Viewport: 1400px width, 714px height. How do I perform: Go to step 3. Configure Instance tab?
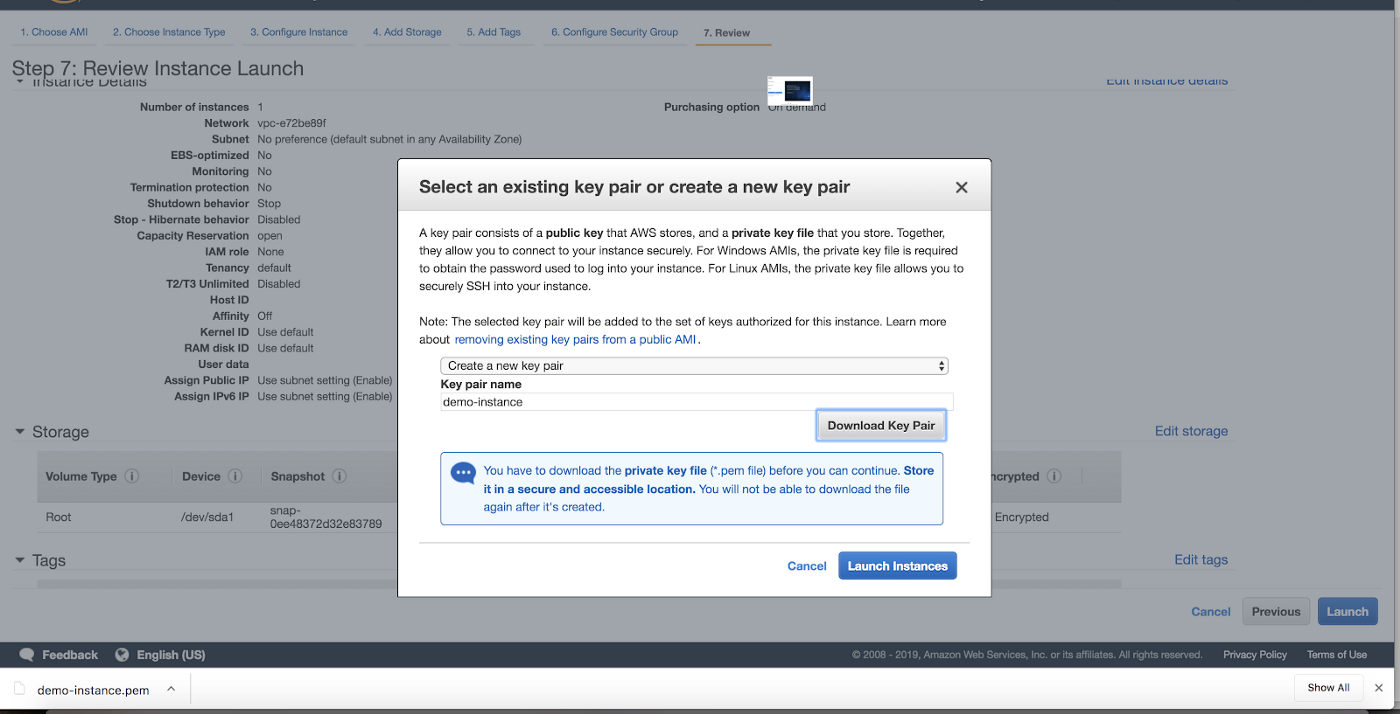(x=299, y=32)
